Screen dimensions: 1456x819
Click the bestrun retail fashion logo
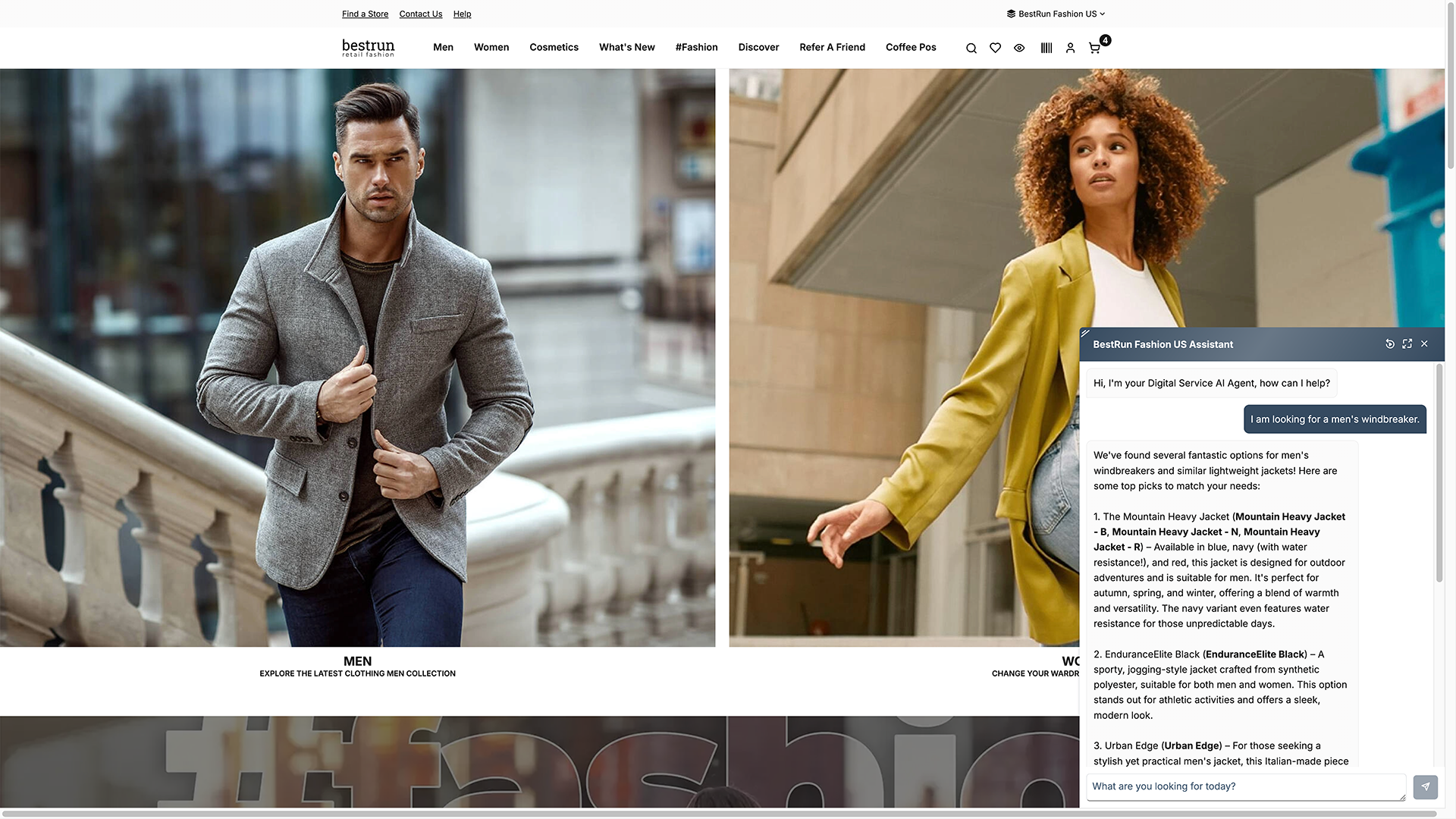(x=369, y=47)
